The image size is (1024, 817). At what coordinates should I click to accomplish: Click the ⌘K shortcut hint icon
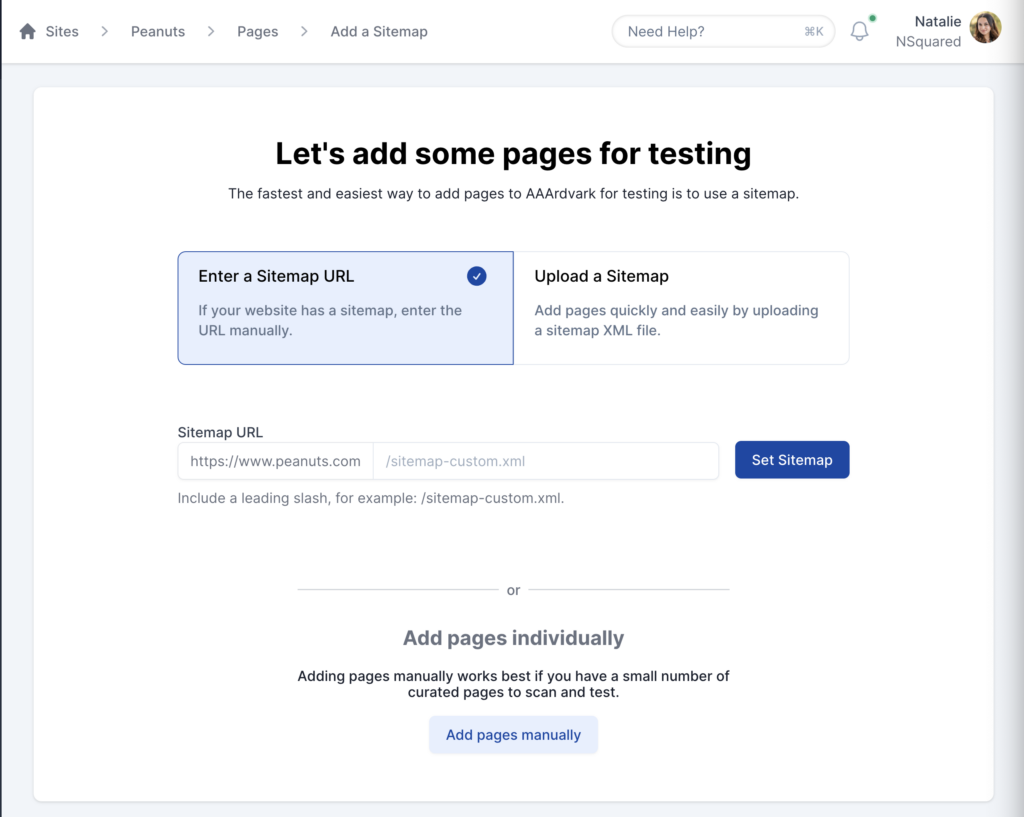[x=813, y=31]
